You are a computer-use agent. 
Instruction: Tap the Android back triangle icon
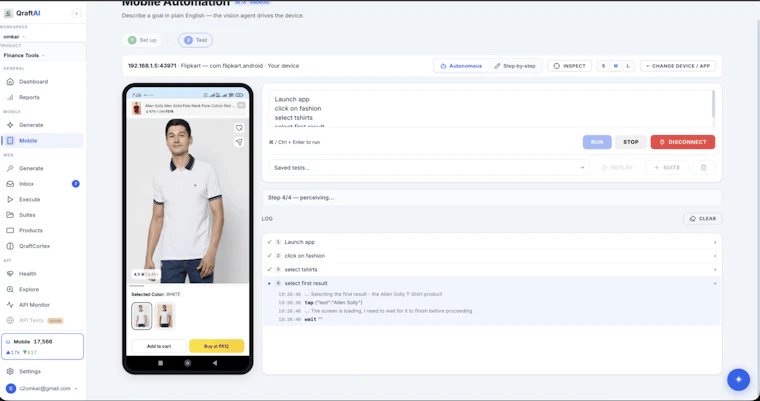tap(215, 363)
